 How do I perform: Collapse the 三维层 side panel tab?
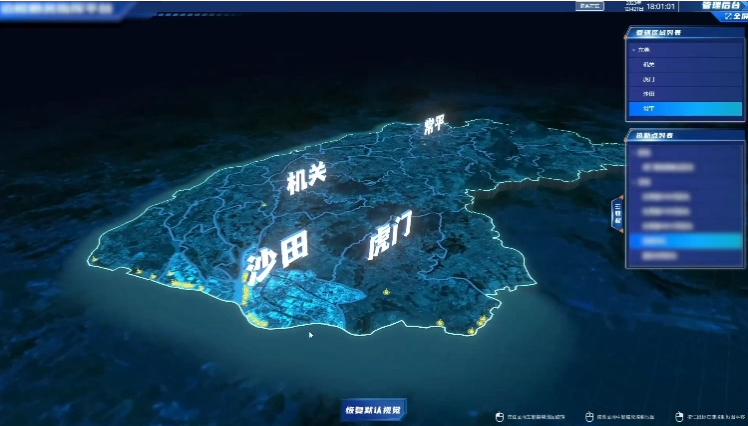coord(619,215)
